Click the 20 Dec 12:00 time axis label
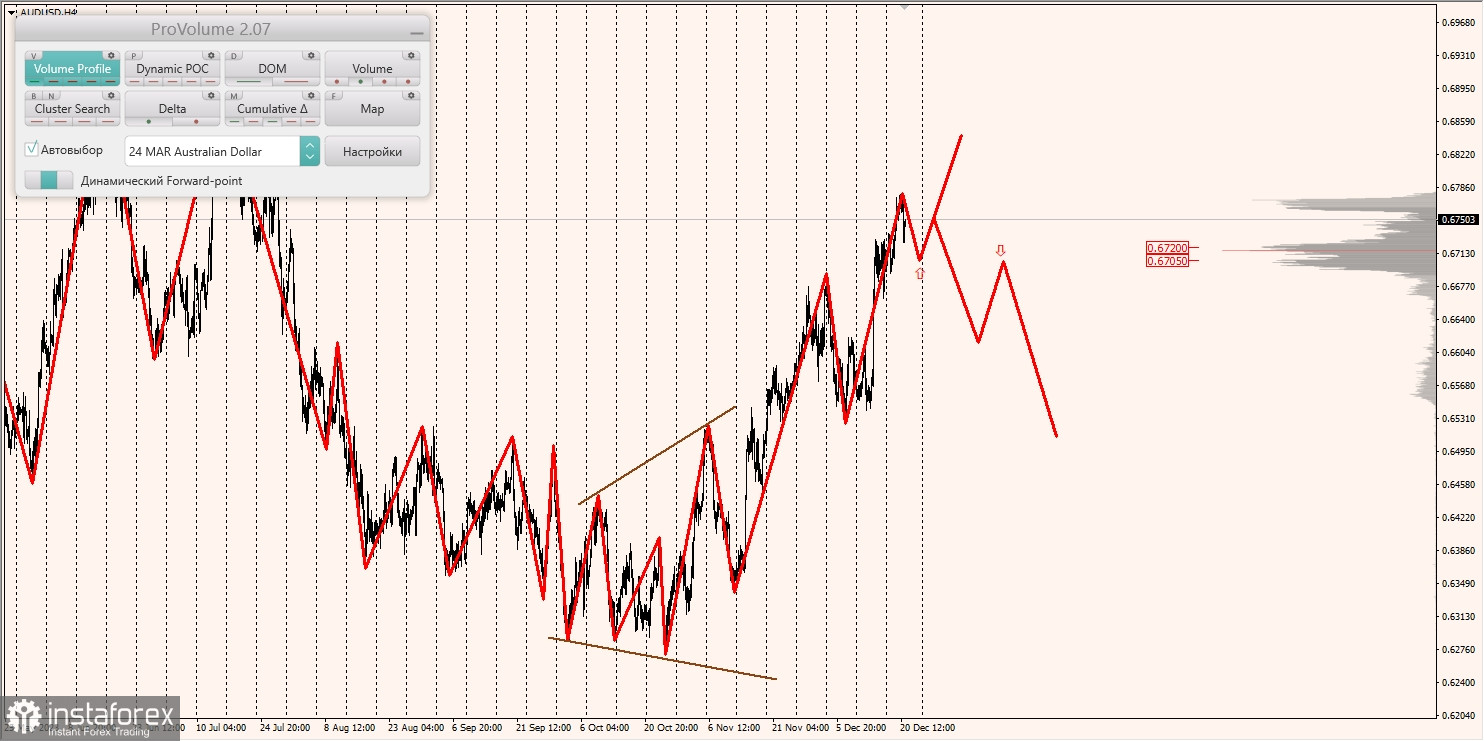Viewport: 1484px width, 741px height. point(928,728)
